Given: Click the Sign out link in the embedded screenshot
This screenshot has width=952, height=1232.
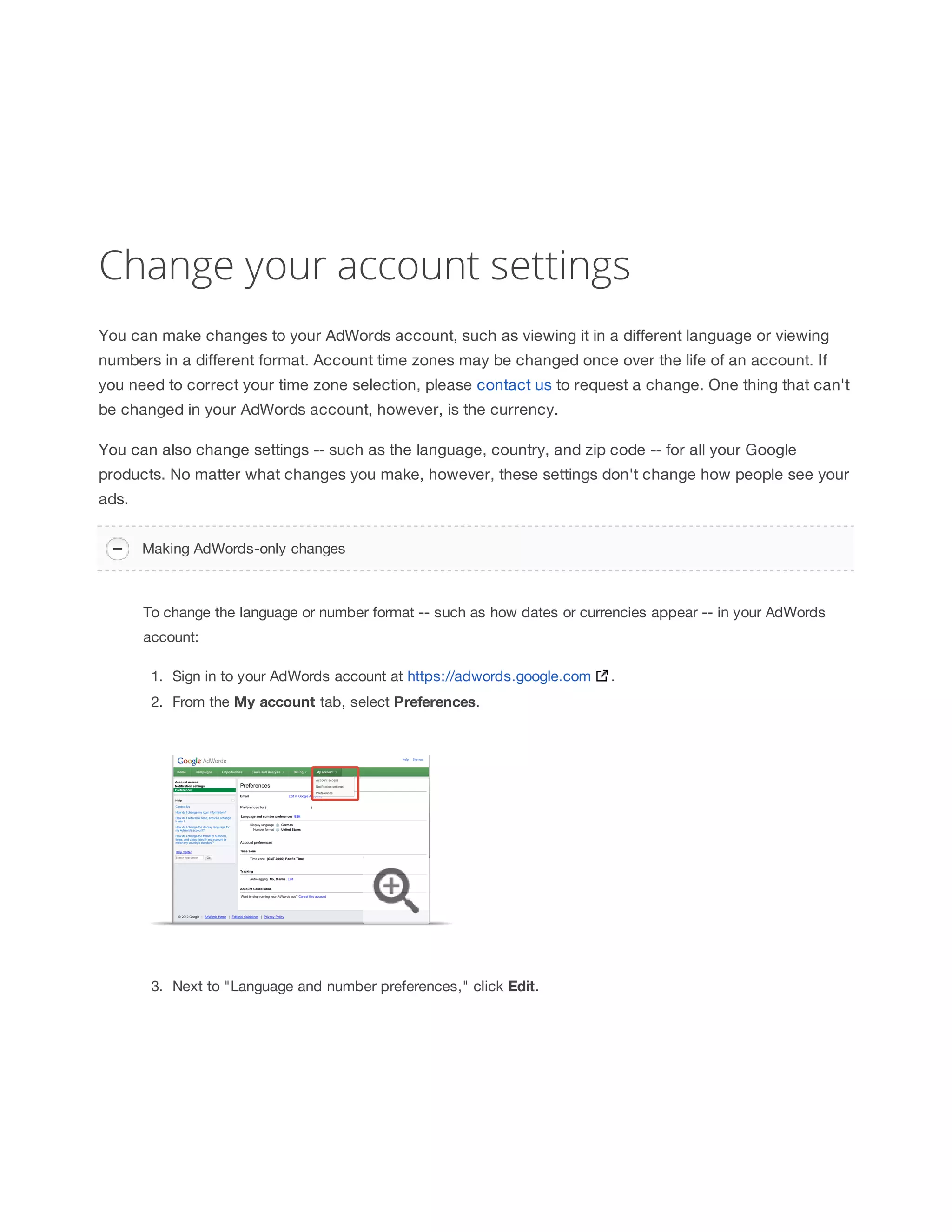Looking at the screenshot, I should click(x=418, y=760).
